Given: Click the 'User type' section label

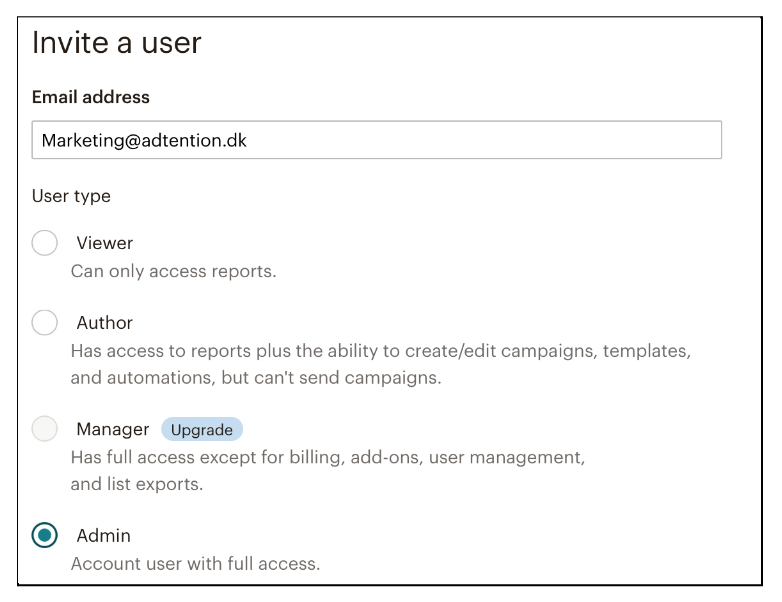Looking at the screenshot, I should [71, 196].
